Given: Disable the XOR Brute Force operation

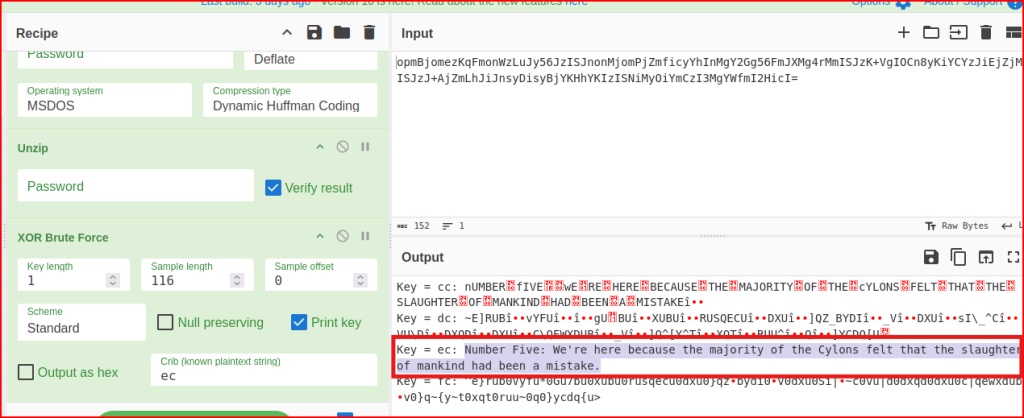Looking at the screenshot, I should [x=342, y=237].
